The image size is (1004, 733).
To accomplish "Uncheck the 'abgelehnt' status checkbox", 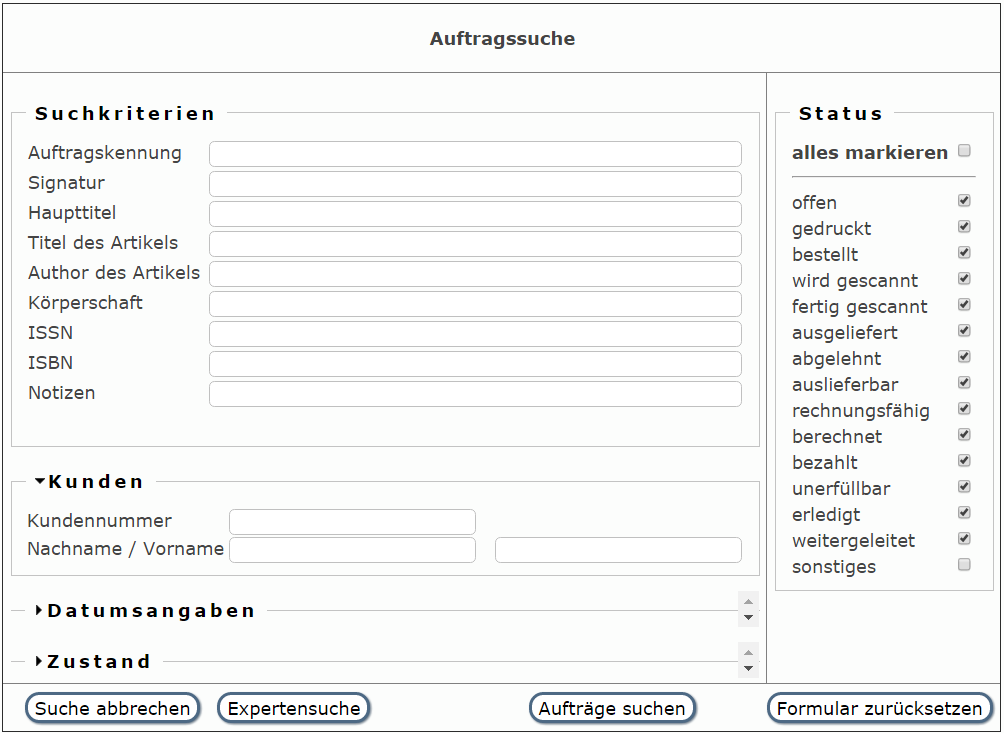I will (964, 357).
